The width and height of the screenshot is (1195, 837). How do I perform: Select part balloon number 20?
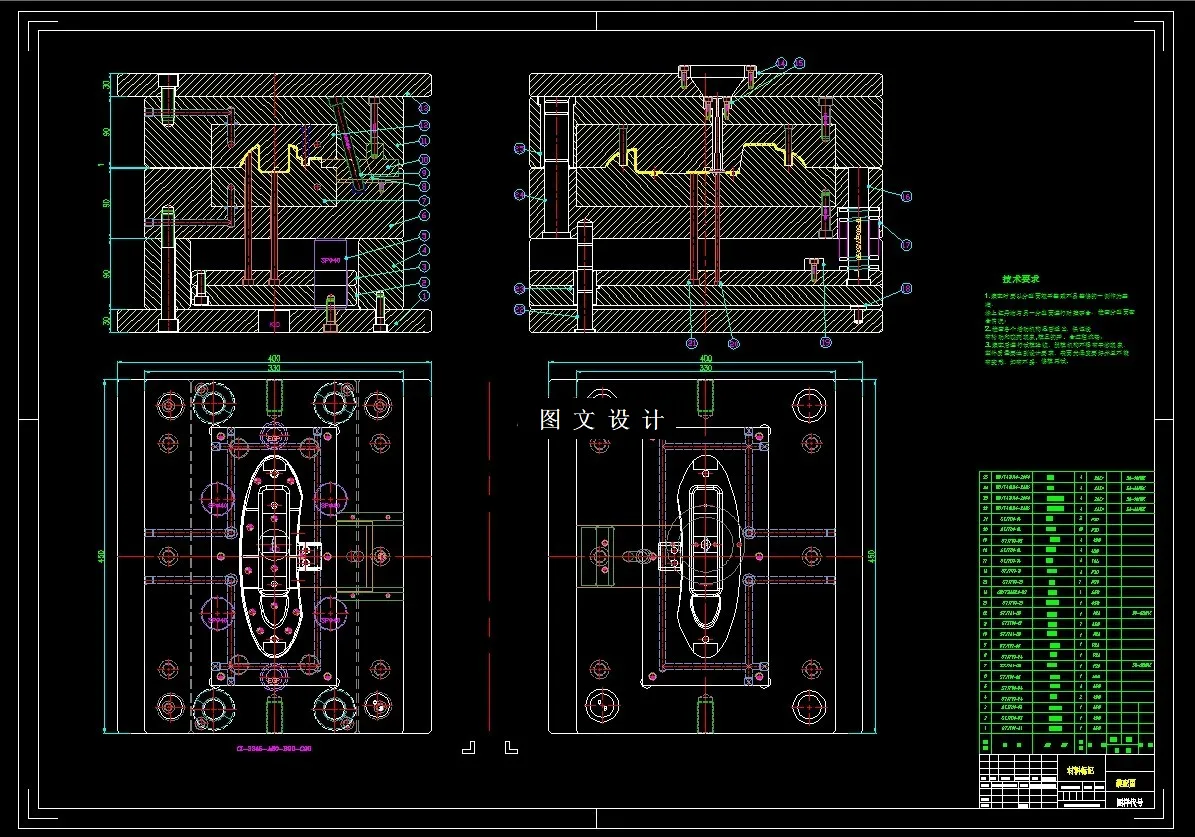click(733, 344)
